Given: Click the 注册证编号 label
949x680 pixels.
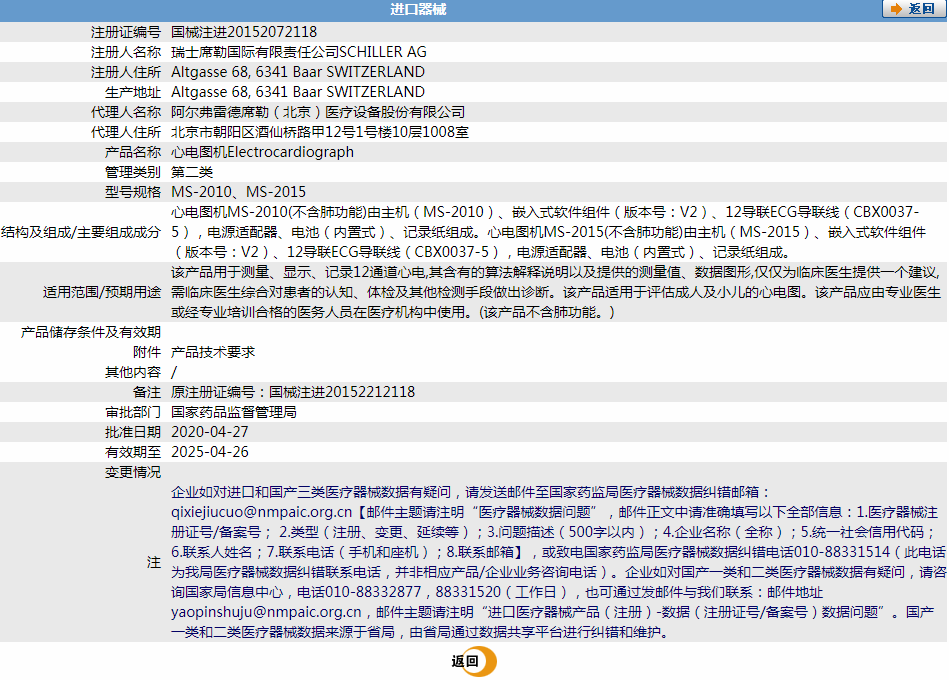Looking at the screenshot, I should [126, 32].
